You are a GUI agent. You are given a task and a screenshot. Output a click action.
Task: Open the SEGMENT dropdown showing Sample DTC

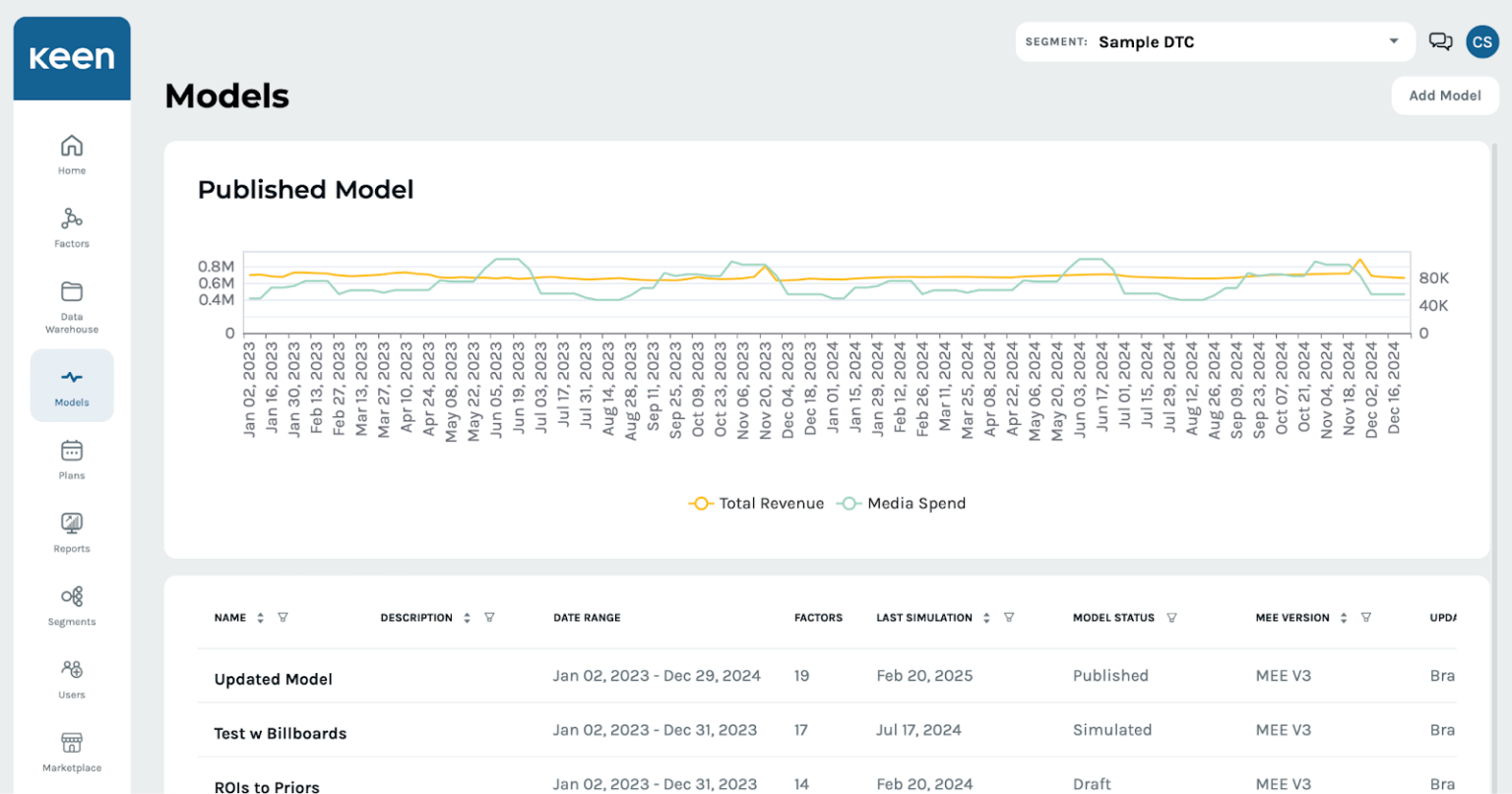tap(1215, 41)
